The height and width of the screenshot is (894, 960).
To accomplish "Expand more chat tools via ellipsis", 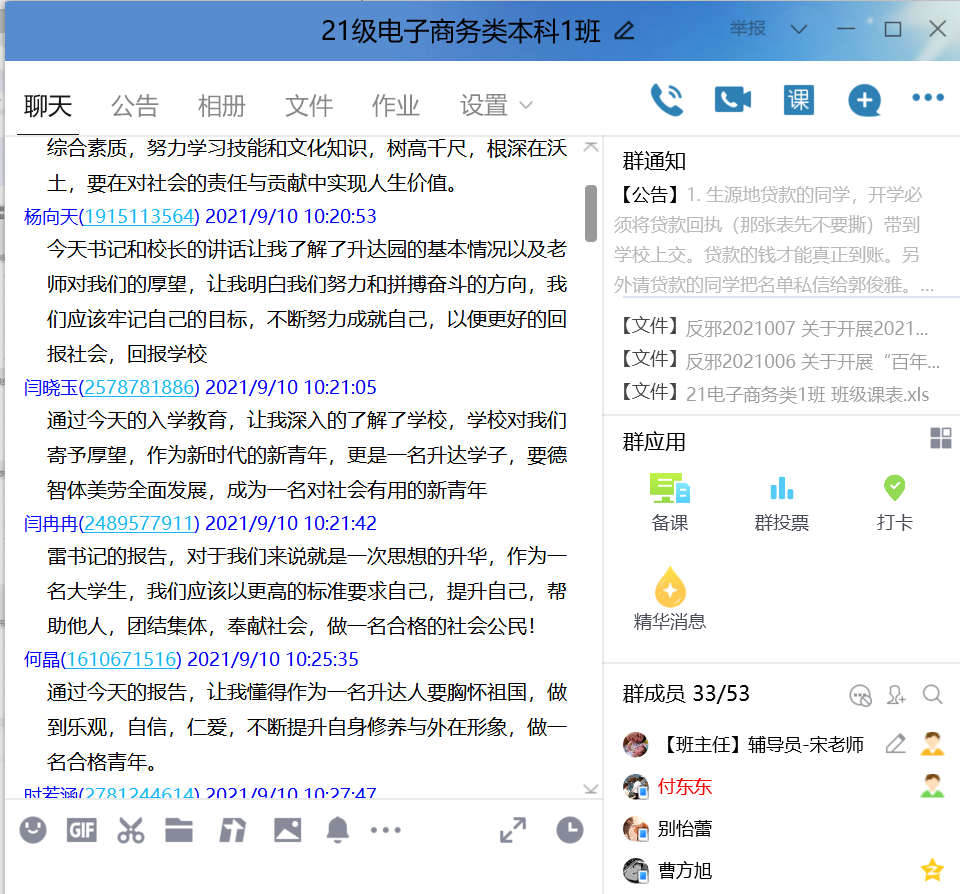I will pyautogui.click(x=385, y=829).
